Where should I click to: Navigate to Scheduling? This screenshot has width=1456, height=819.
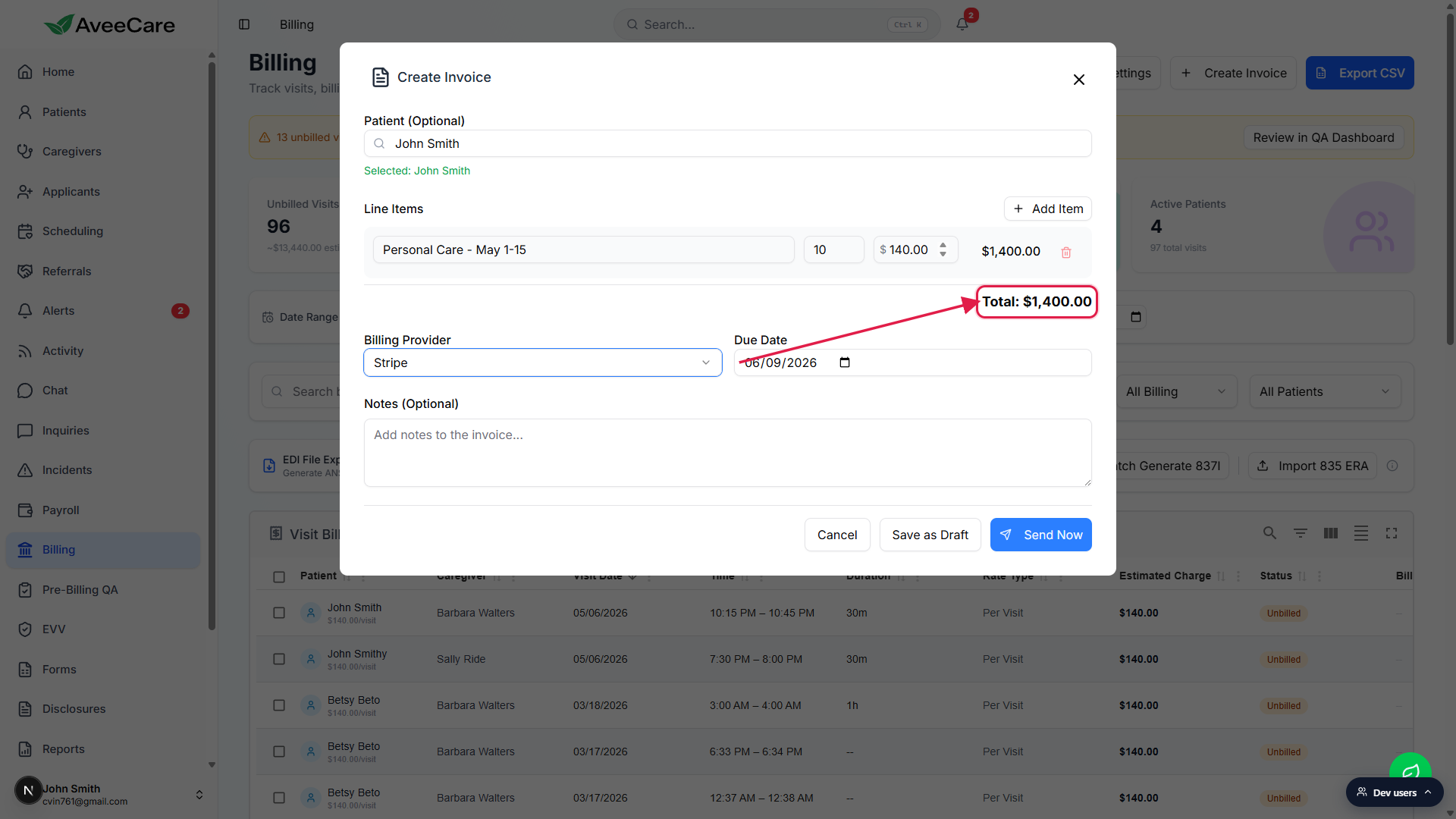point(103,231)
